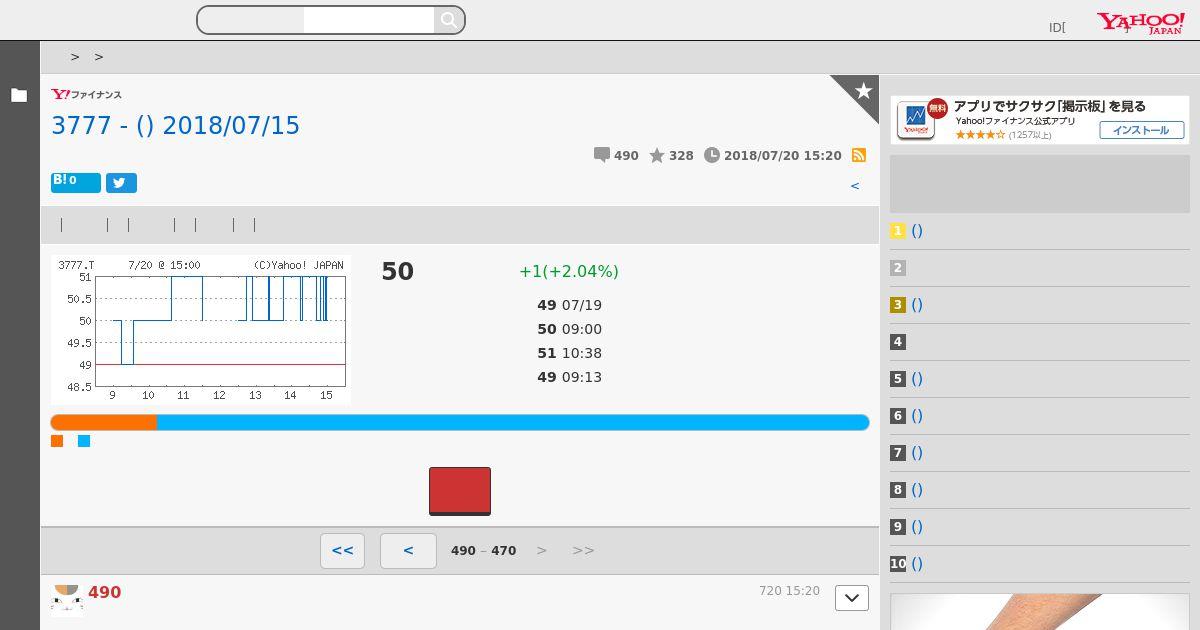
Task: Open the rank 7 ranking link
Action: 917,453
